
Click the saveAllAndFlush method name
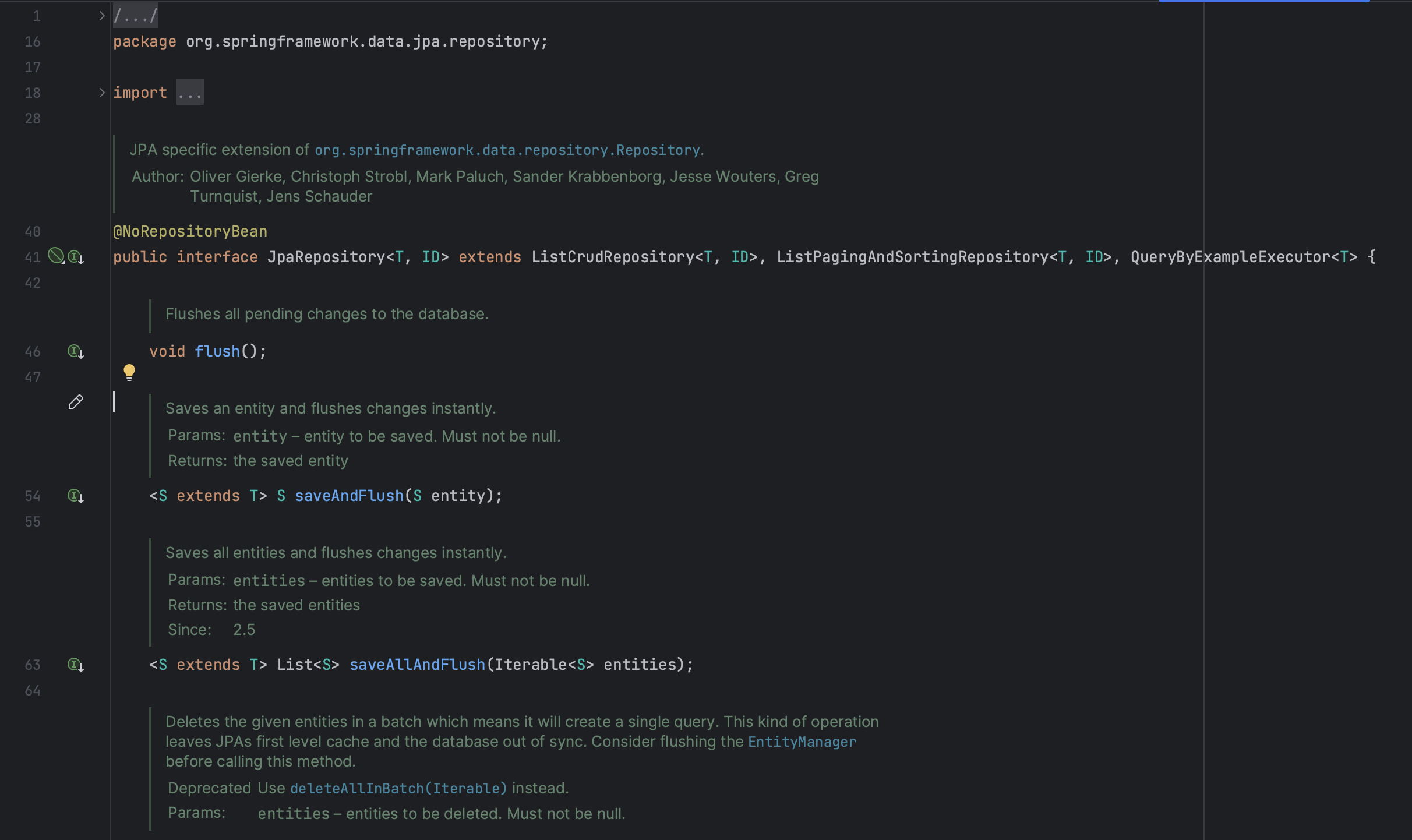point(417,665)
